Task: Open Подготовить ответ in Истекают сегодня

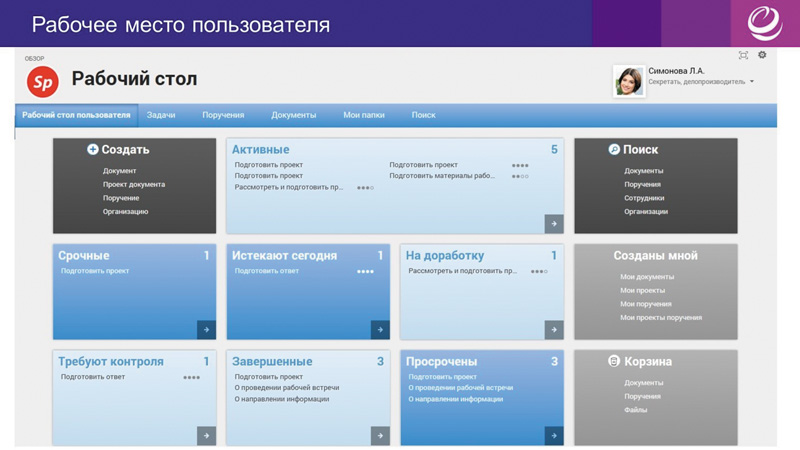Action: pyautogui.click(x=267, y=271)
